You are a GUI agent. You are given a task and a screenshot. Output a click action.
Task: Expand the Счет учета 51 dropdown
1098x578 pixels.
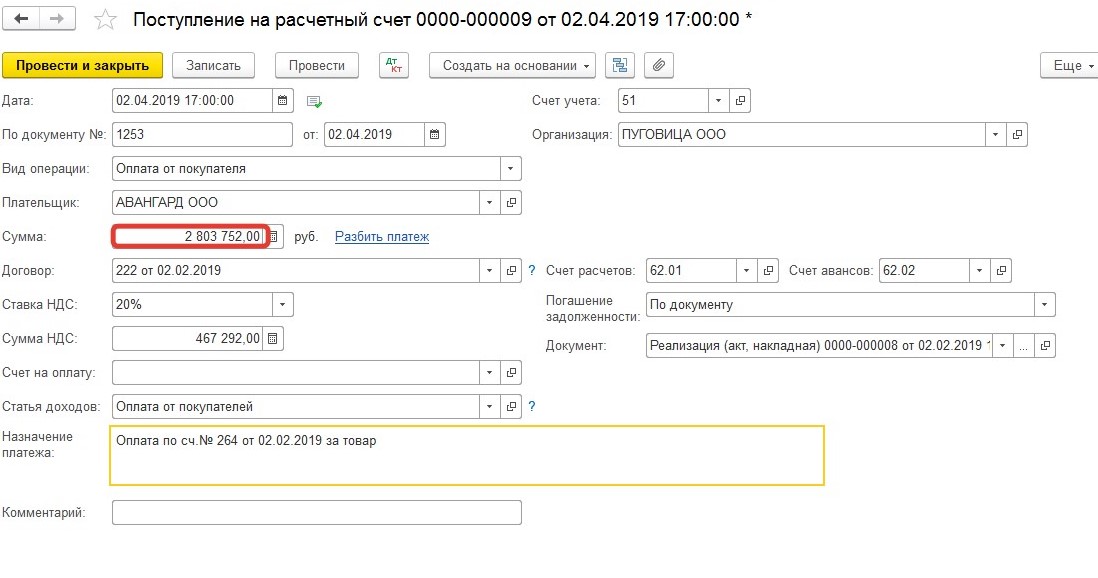point(719,101)
